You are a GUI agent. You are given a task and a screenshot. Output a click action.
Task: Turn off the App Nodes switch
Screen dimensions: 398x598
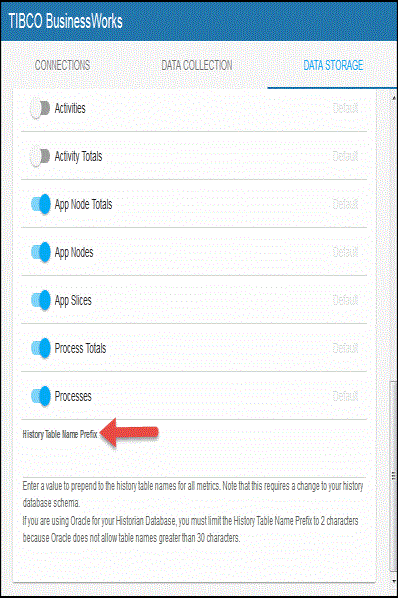(40, 252)
